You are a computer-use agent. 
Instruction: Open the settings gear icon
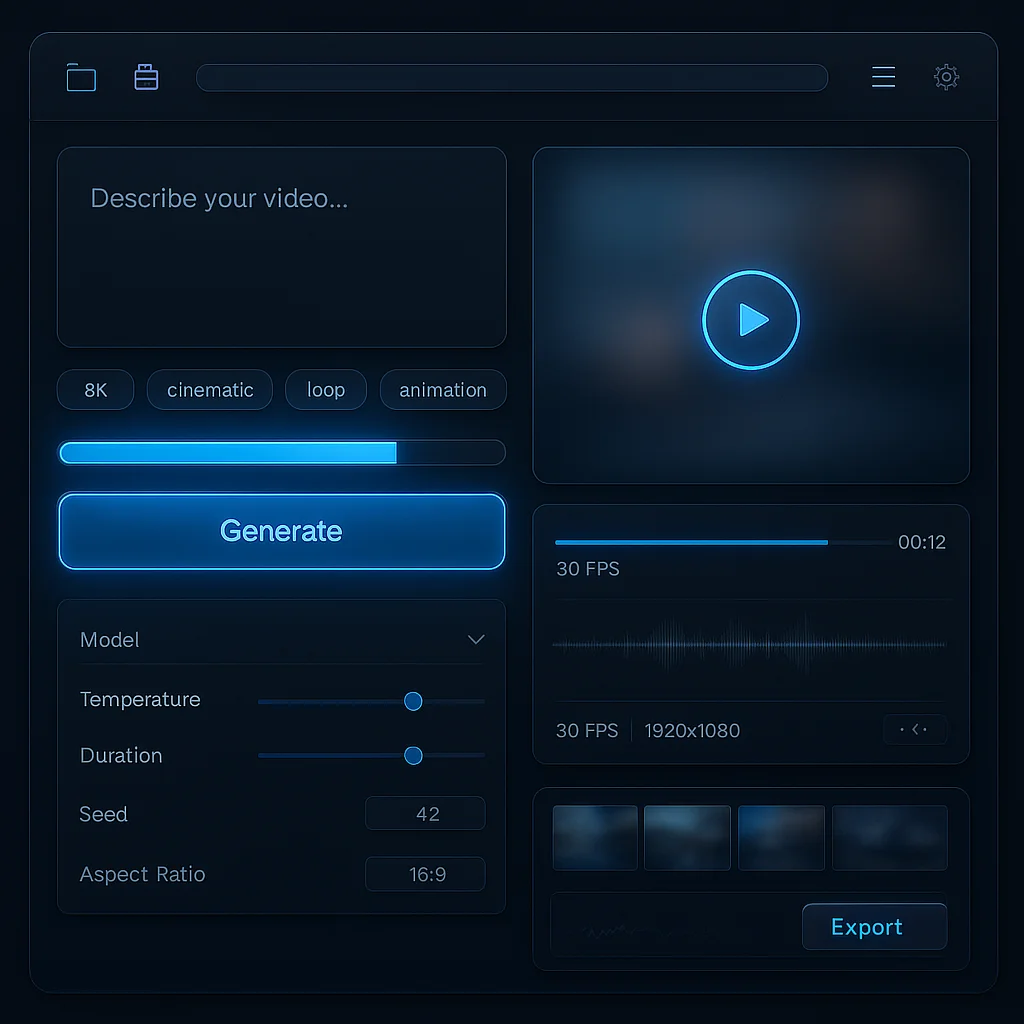[945, 77]
